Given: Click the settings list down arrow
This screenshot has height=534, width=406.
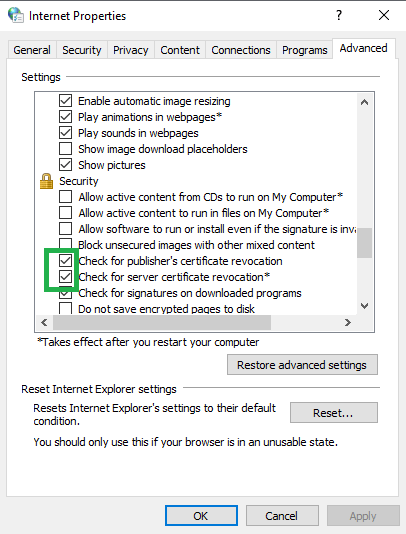Looking at the screenshot, I should point(364,305).
